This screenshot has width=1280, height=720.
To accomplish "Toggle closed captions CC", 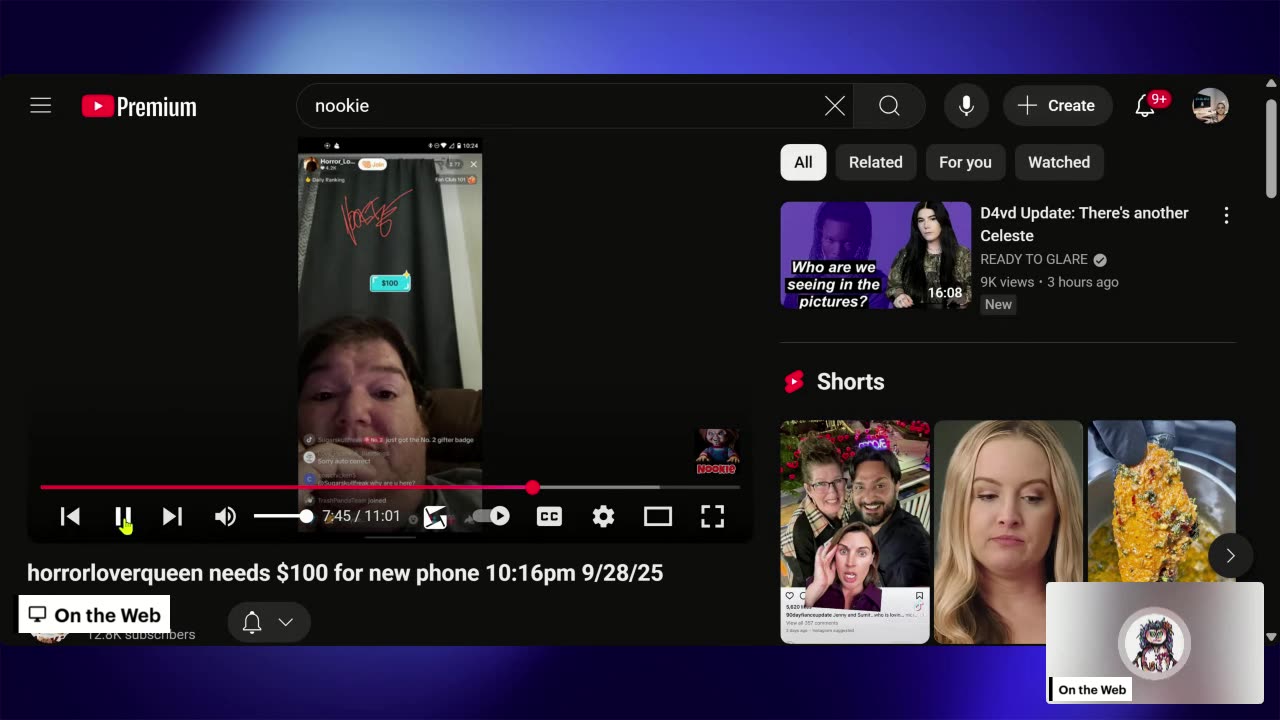I will pos(549,516).
